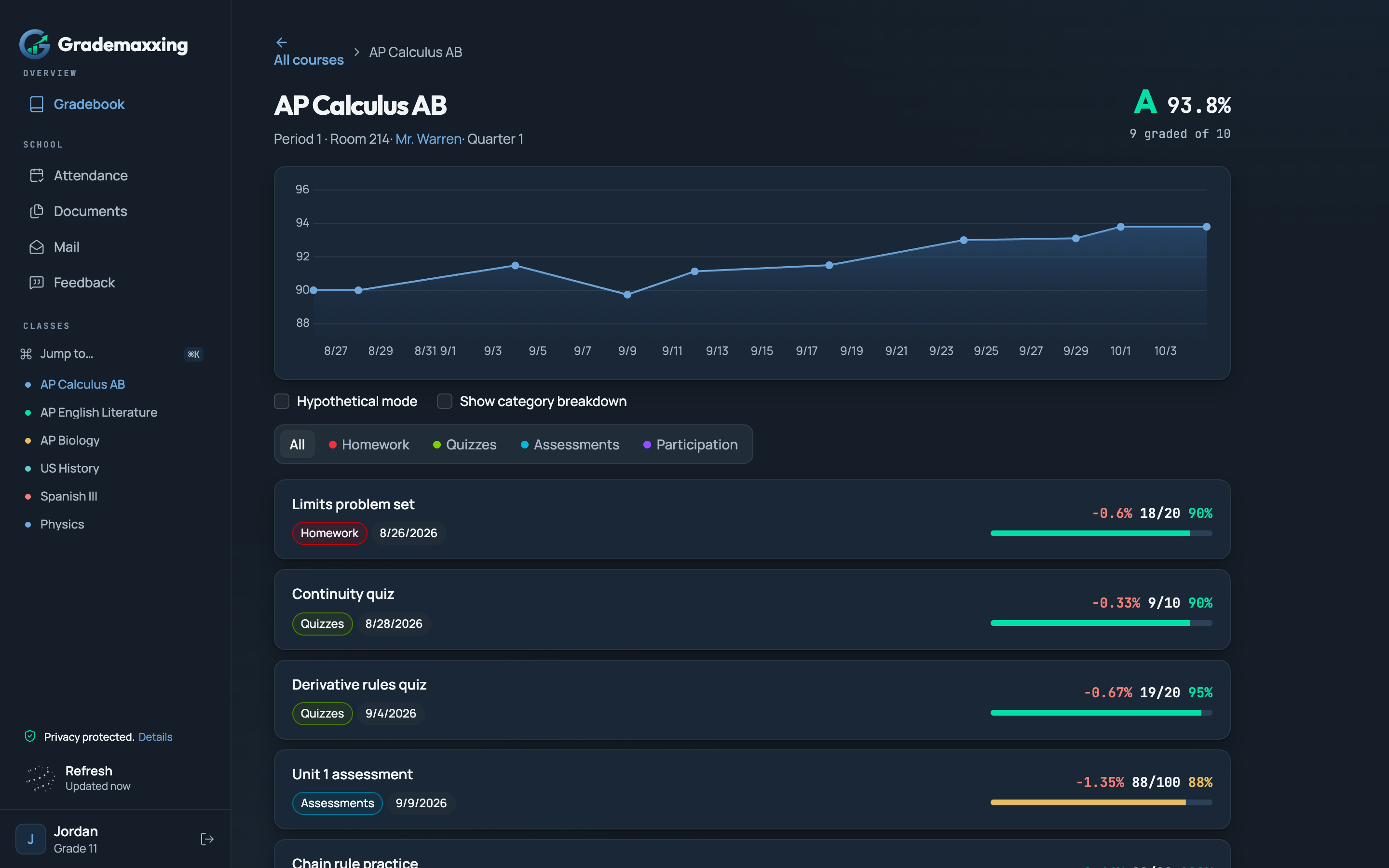
Task: Click the 9/4/2026 date chip
Action: (391, 713)
